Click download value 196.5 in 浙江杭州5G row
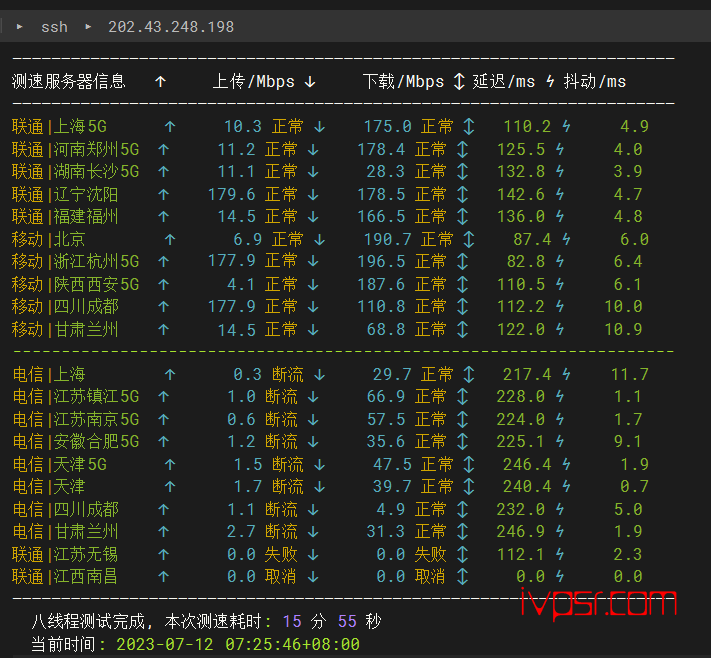Viewport: 711px width, 658px height. pos(381,261)
